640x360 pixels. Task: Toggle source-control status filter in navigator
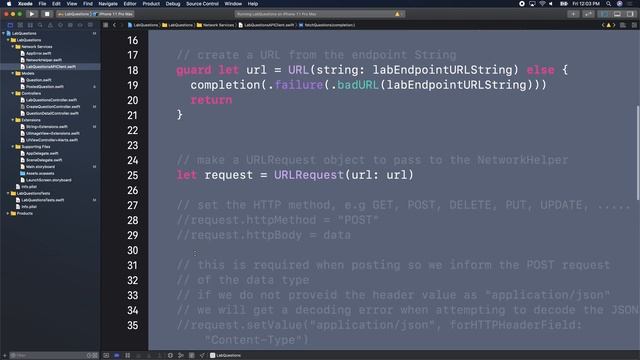[x=95, y=356]
